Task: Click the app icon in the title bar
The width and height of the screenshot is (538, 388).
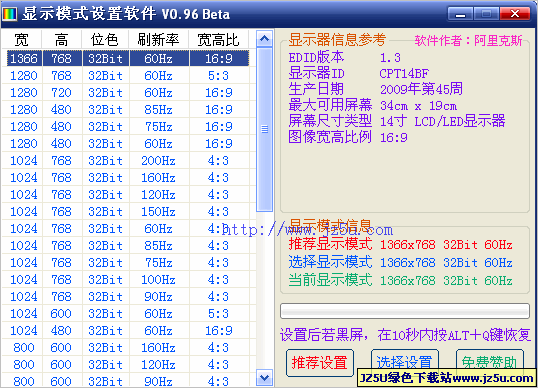Action: pyautogui.click(x=9, y=14)
